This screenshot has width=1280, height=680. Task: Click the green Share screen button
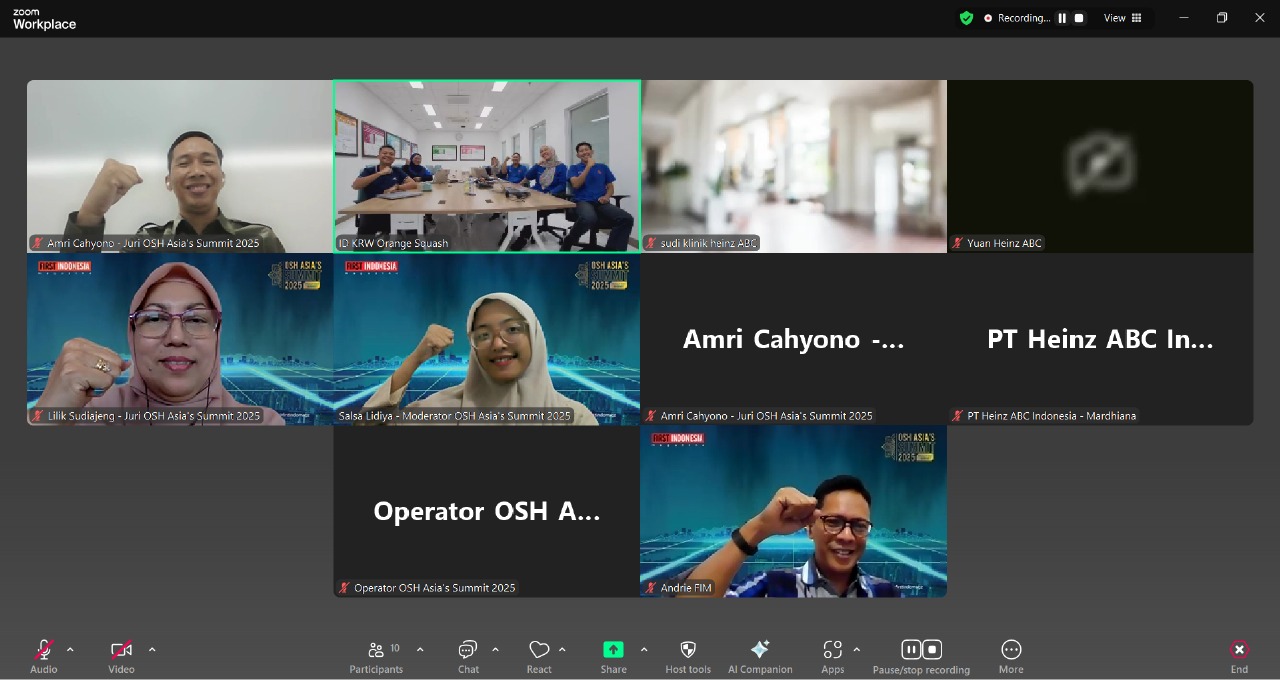[x=613, y=650]
